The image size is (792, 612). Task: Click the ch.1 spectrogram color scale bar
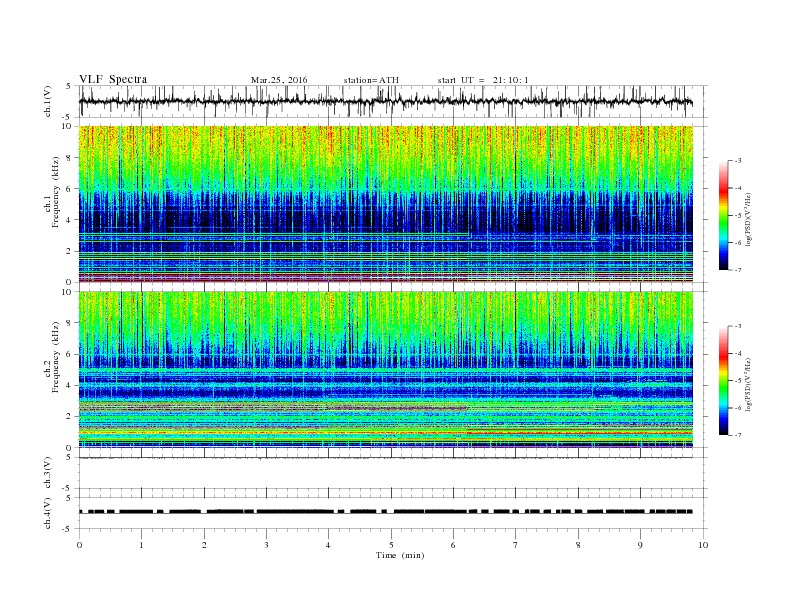coord(723,215)
